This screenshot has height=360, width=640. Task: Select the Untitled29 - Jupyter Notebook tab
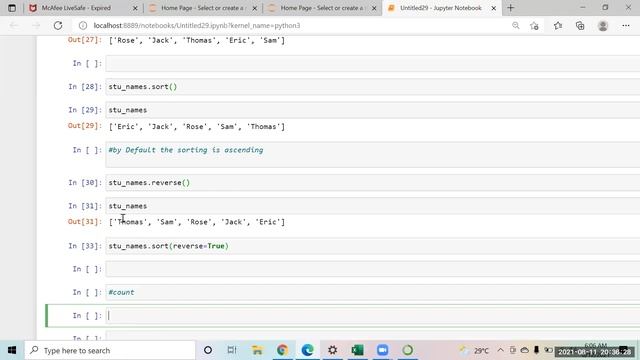pyautogui.click(x=442, y=8)
